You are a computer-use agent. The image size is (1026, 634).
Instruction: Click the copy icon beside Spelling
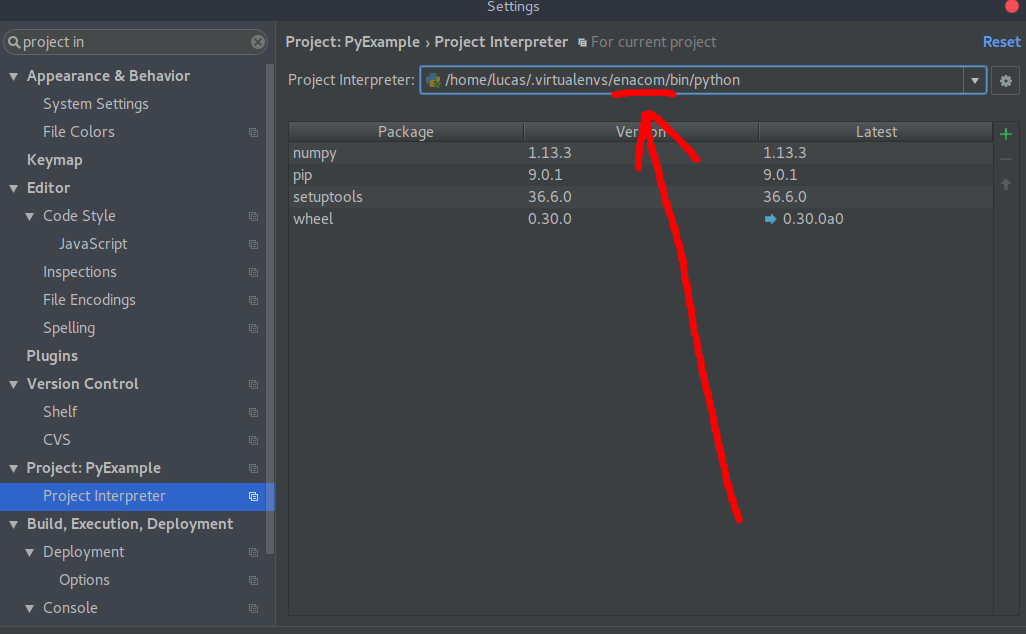[x=253, y=328]
